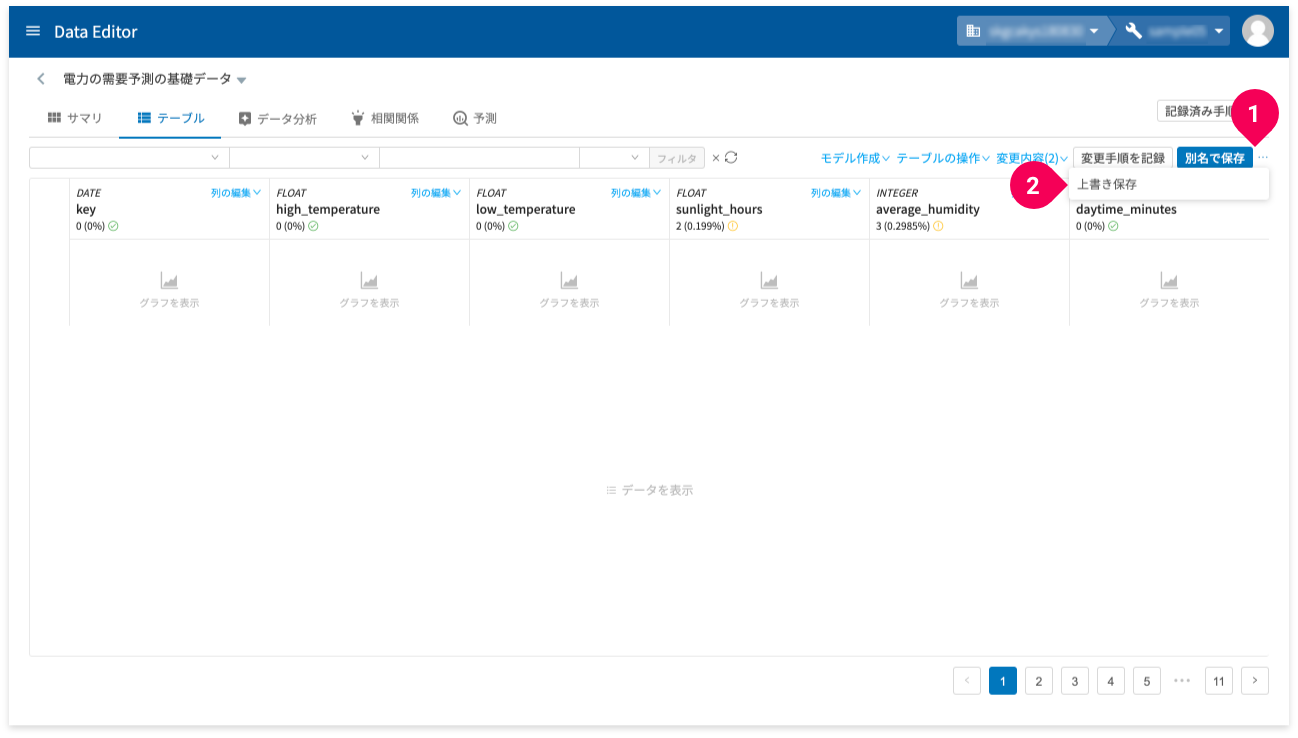Open the first filter column dropdown
The width and height of the screenshot is (1298, 738).
(x=129, y=158)
